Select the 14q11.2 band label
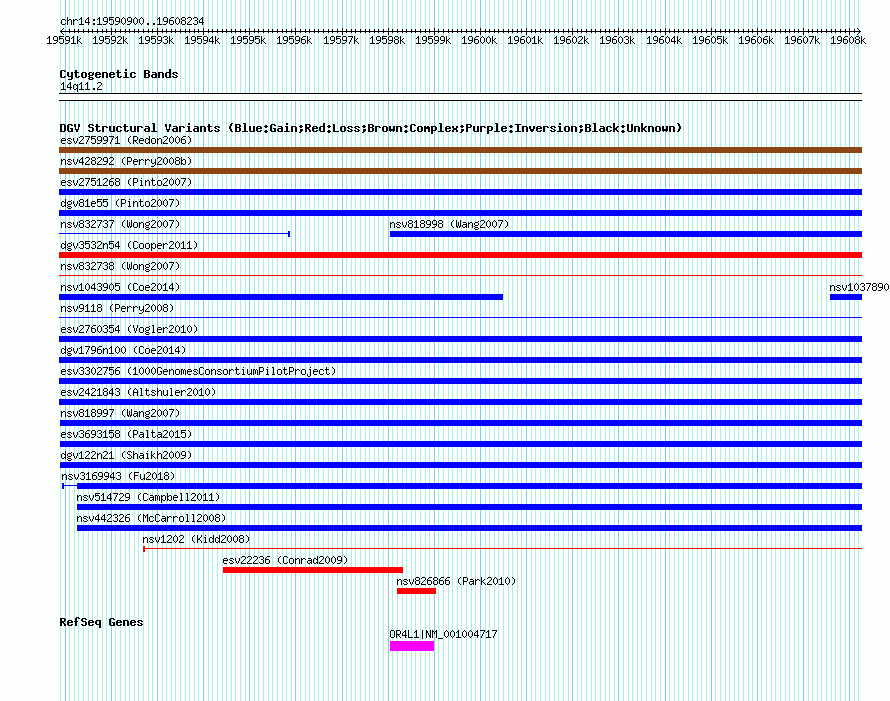This screenshot has width=890, height=701. 81,86
